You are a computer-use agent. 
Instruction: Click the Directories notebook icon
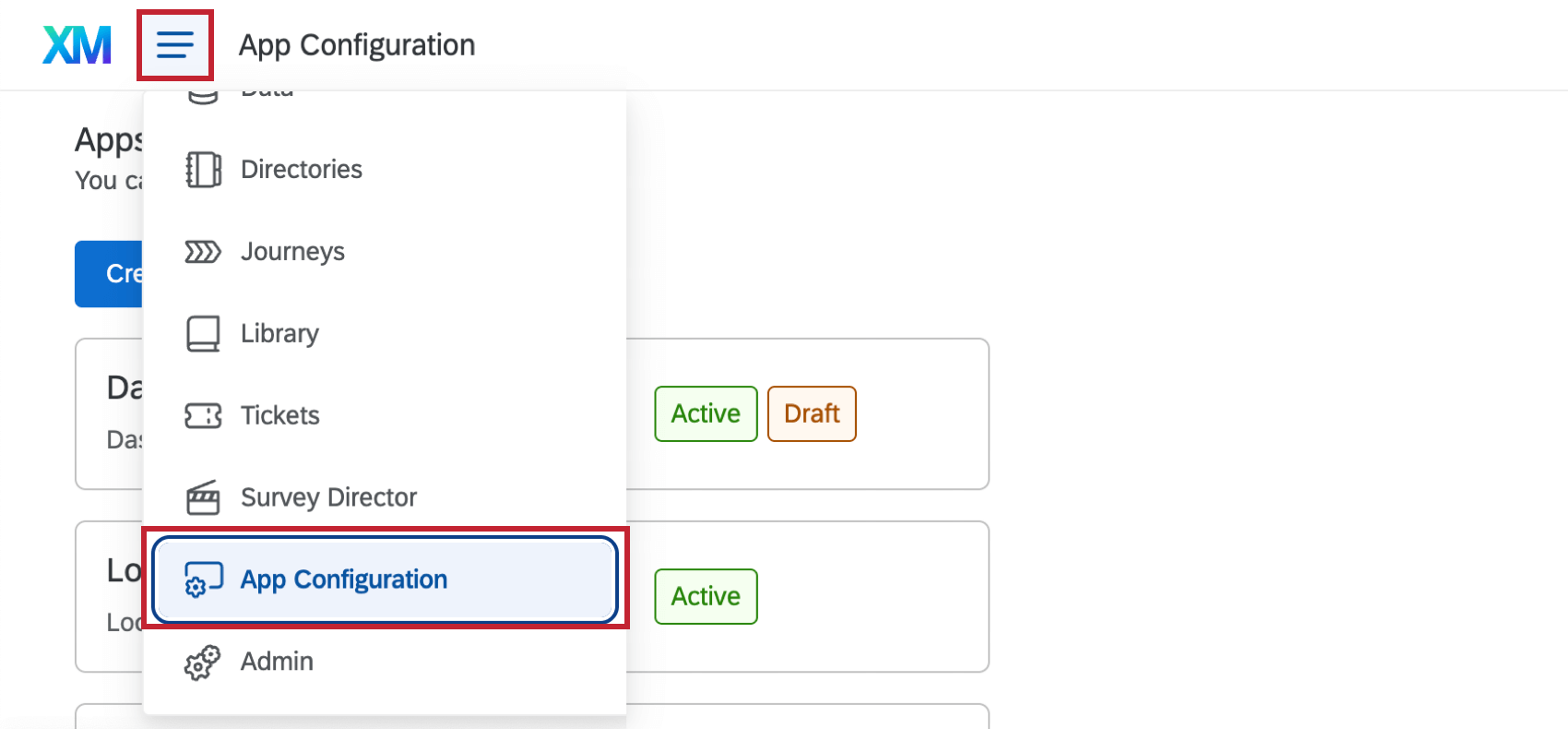click(x=203, y=169)
